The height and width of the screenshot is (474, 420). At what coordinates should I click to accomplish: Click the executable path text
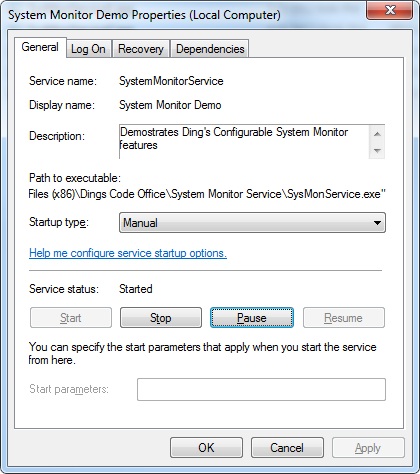207,194
